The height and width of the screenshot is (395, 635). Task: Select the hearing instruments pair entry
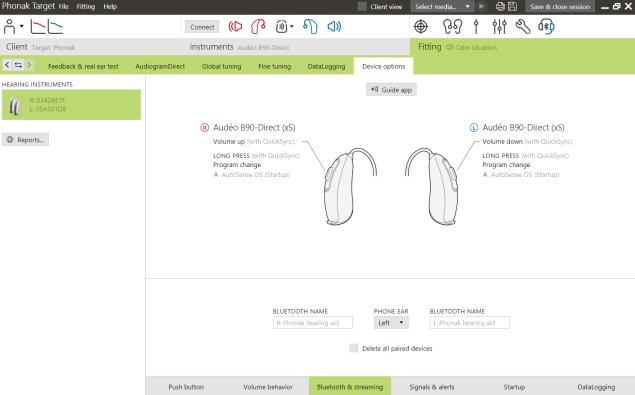pyautogui.click(x=71, y=105)
